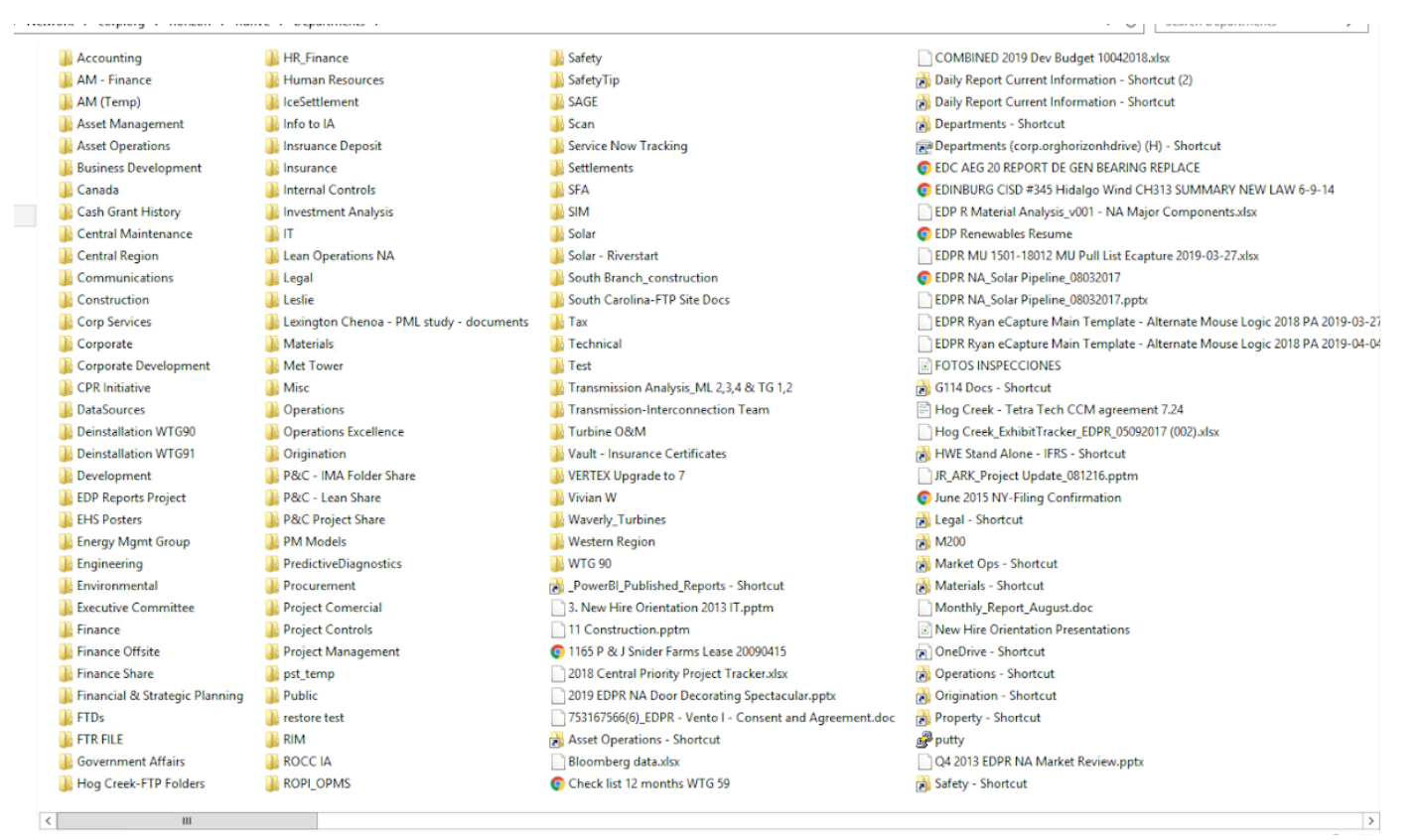Viewport: 1420px width, 840px height.
Task: Open the Accounting folder icon
Action: point(66,58)
